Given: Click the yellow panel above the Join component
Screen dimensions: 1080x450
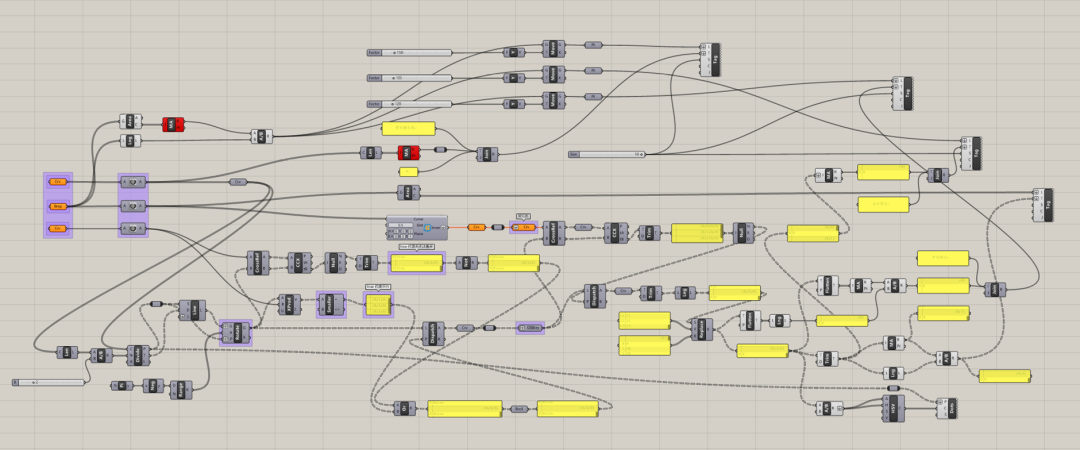Looking at the screenshot, I should 409,128.
